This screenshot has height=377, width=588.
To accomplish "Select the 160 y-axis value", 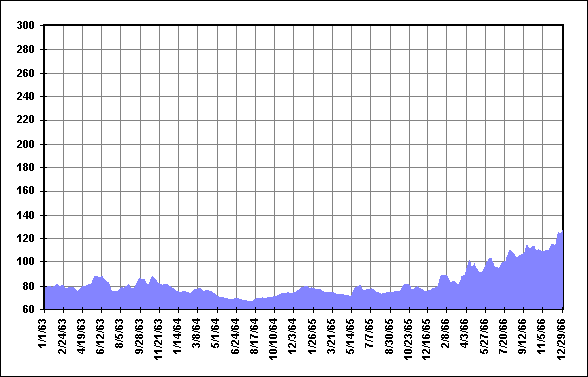I will 26,191.
